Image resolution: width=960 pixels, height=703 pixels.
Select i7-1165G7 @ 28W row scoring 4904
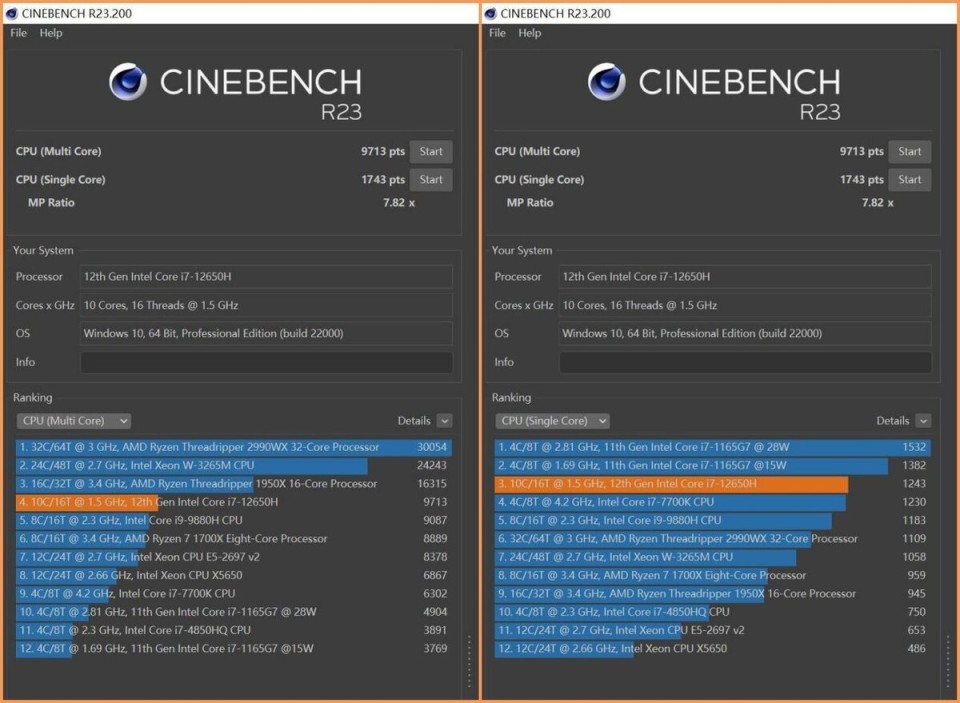234,612
